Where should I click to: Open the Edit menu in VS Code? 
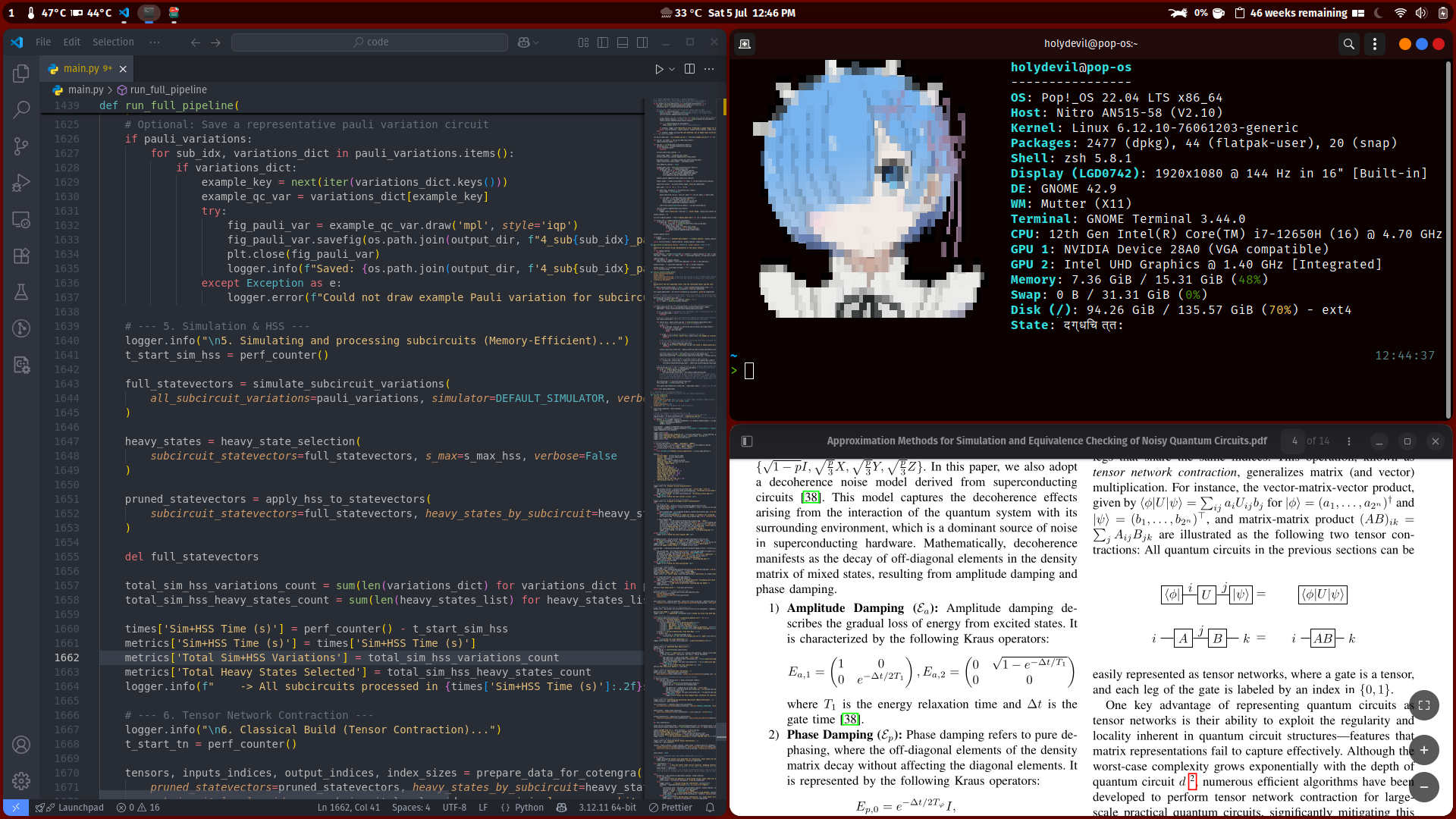[72, 42]
